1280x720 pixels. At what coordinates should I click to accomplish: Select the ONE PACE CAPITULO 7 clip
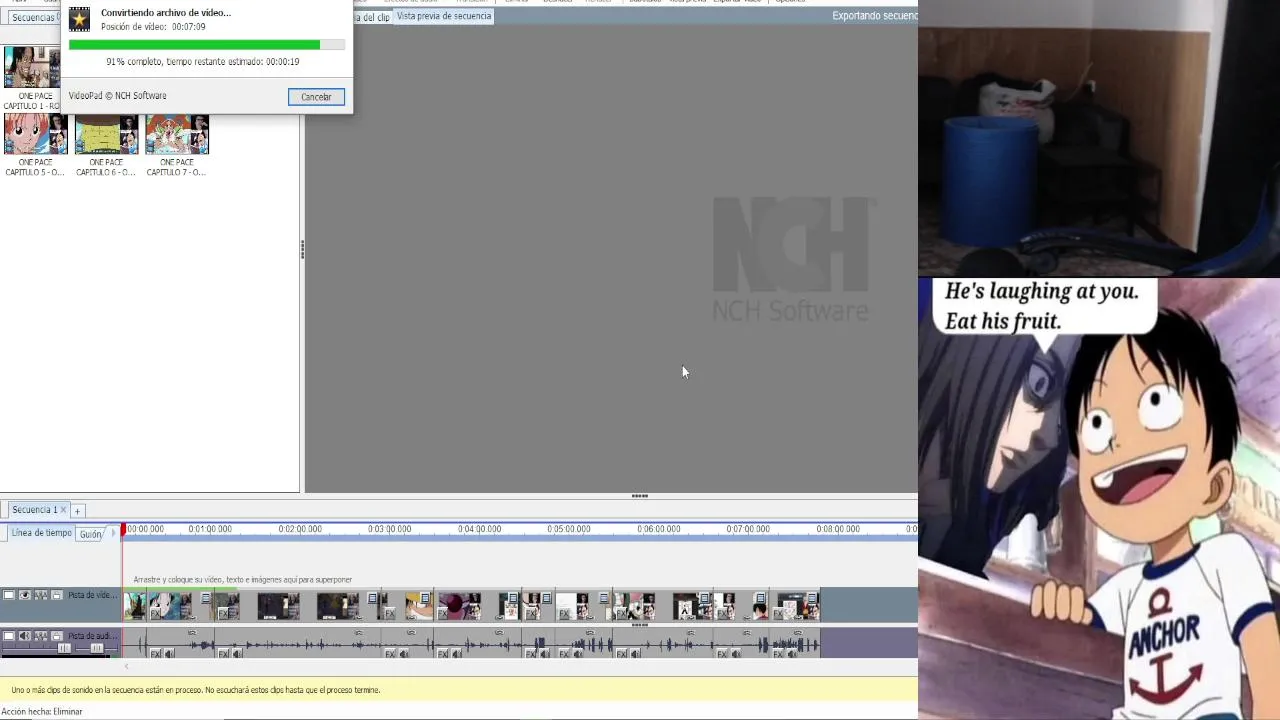click(177, 134)
